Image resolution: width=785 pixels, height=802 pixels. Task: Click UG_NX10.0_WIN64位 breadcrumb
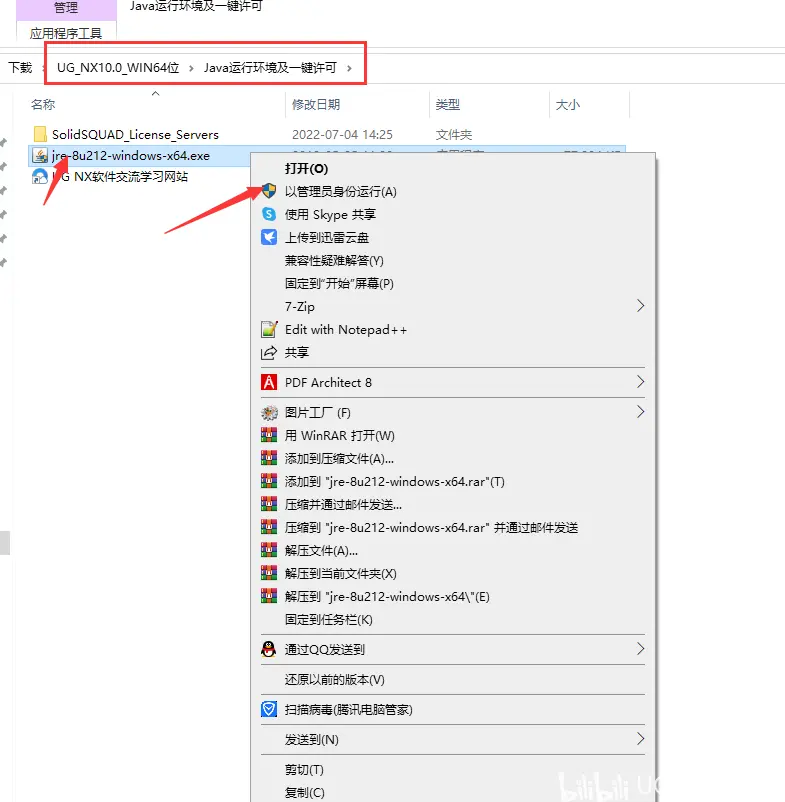(x=118, y=68)
